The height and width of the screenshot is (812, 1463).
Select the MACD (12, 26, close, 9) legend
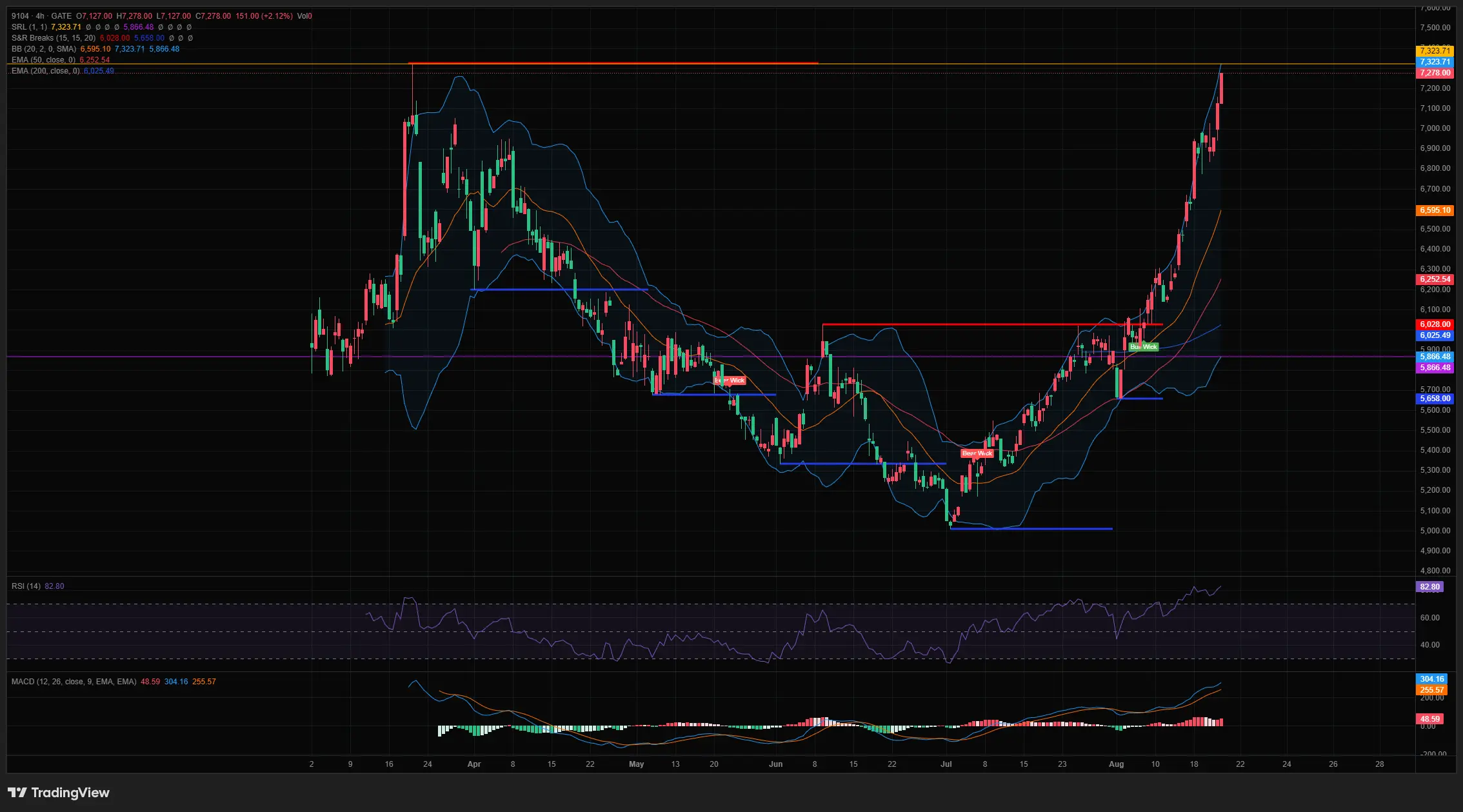click(74, 682)
